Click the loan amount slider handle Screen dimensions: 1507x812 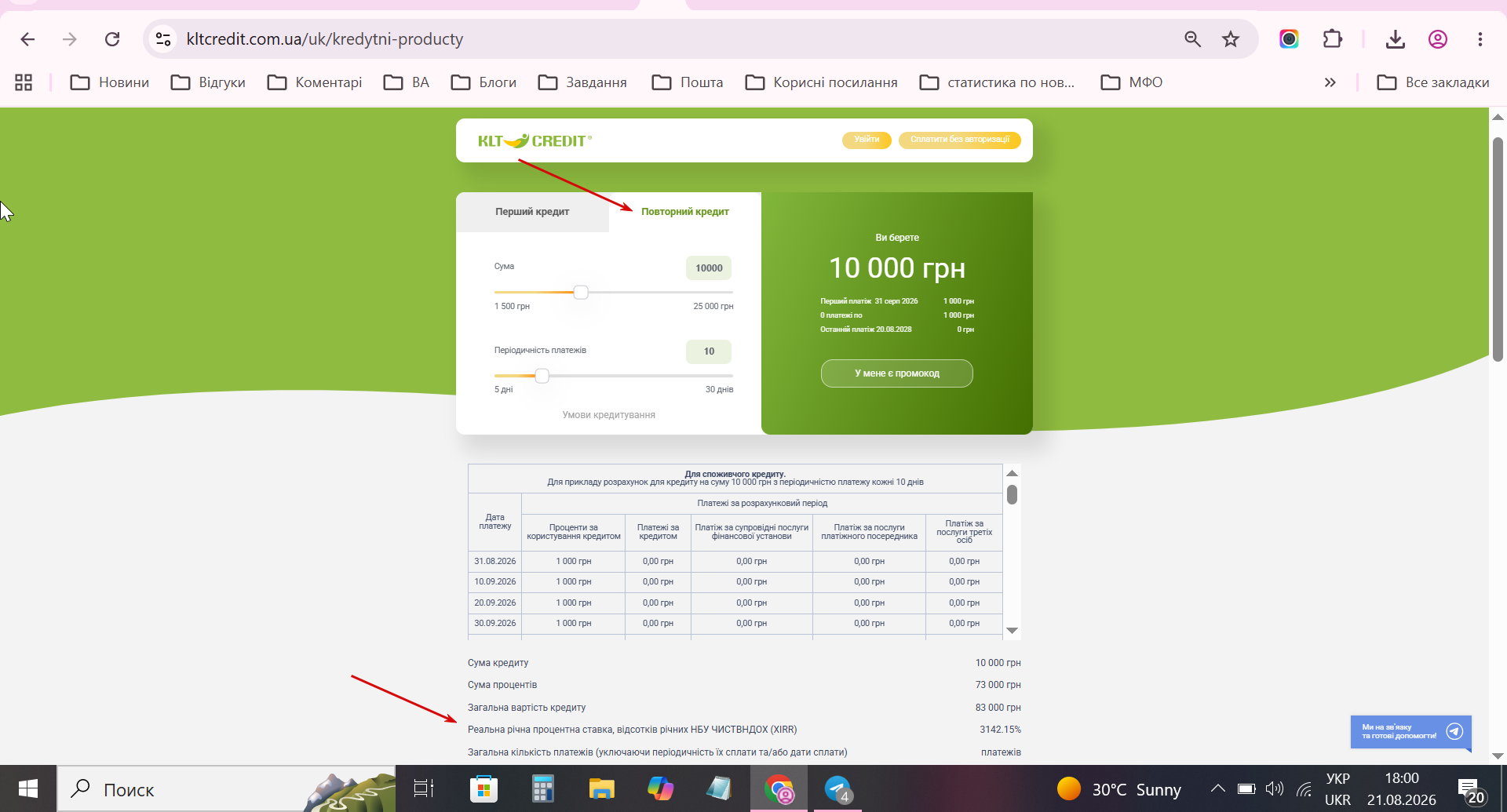tap(581, 293)
